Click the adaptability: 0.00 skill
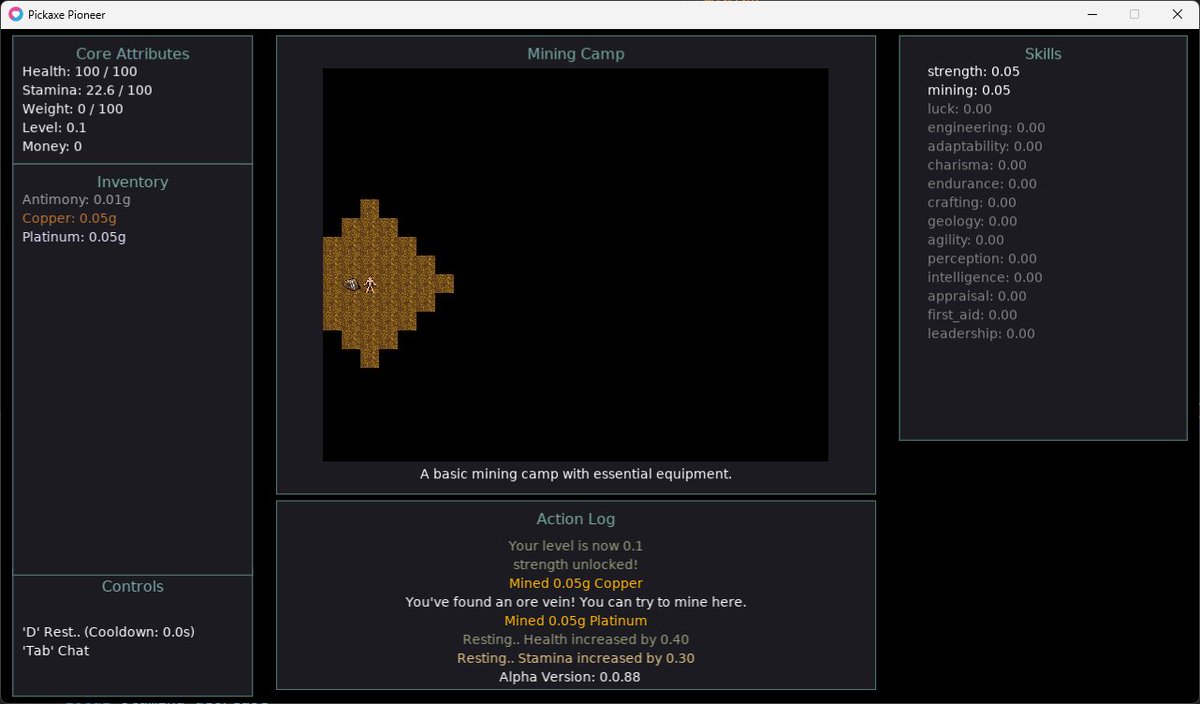The image size is (1200, 704). 984,146
